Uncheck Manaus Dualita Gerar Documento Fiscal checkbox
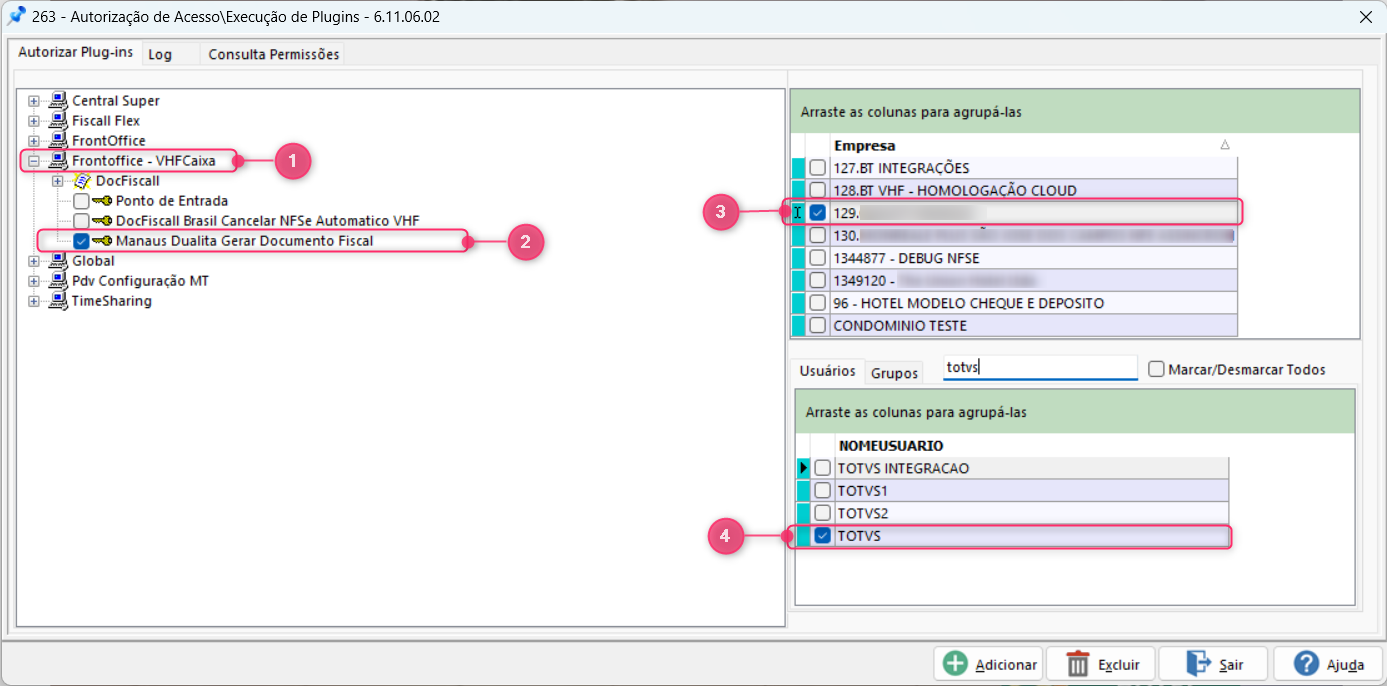1387x686 pixels. pyautogui.click(x=82, y=241)
